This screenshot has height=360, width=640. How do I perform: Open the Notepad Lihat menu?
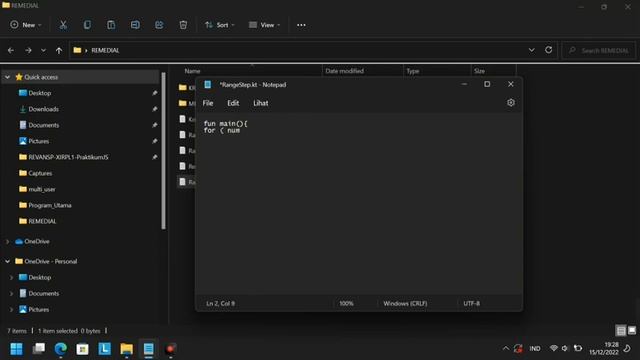(x=261, y=103)
